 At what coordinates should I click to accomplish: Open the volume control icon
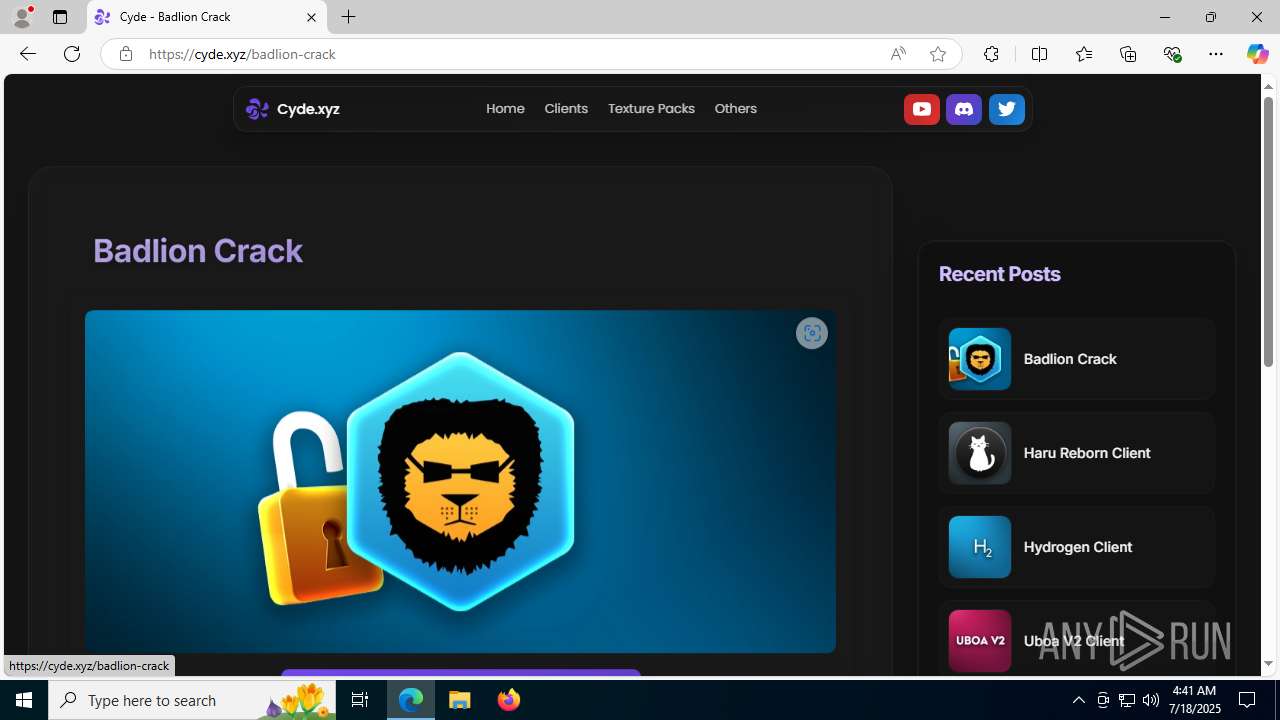coord(1151,700)
